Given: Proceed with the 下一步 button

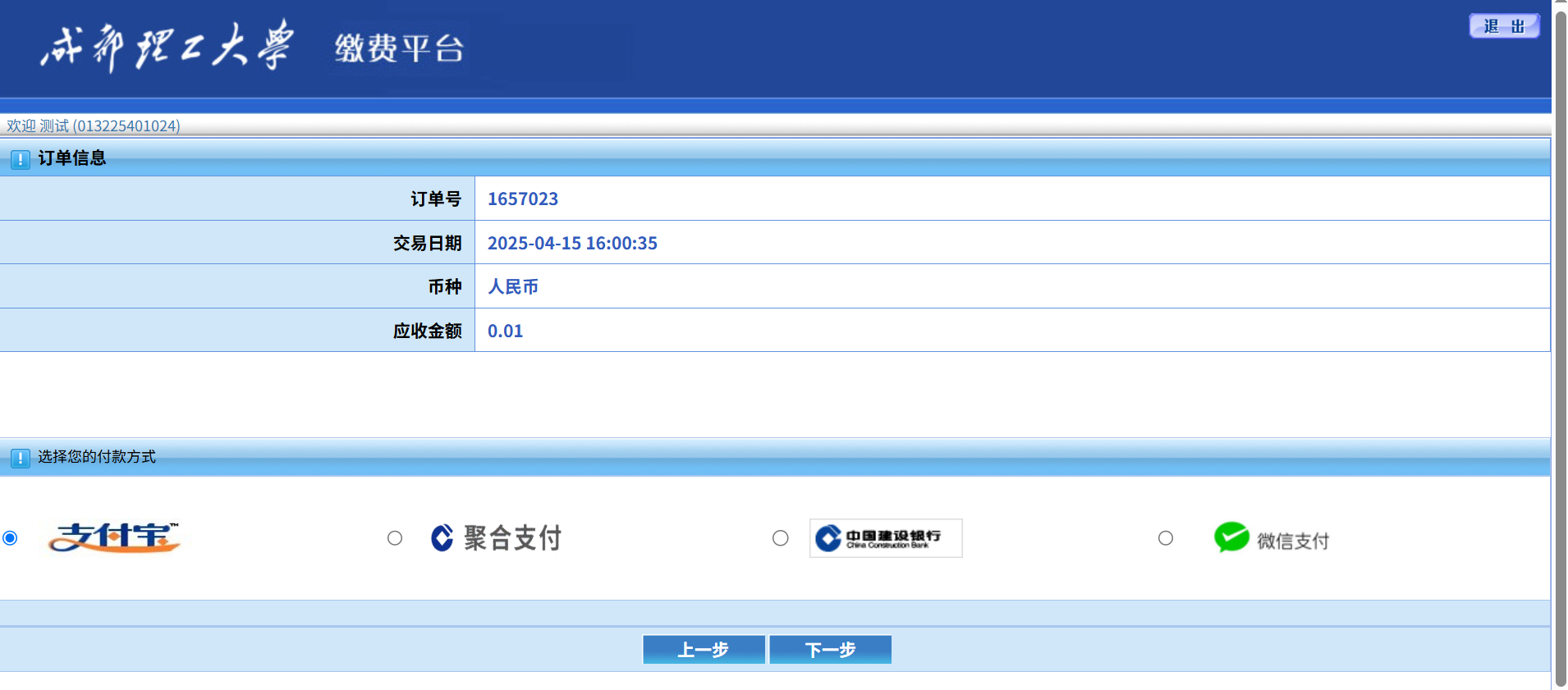Looking at the screenshot, I should point(830,650).
